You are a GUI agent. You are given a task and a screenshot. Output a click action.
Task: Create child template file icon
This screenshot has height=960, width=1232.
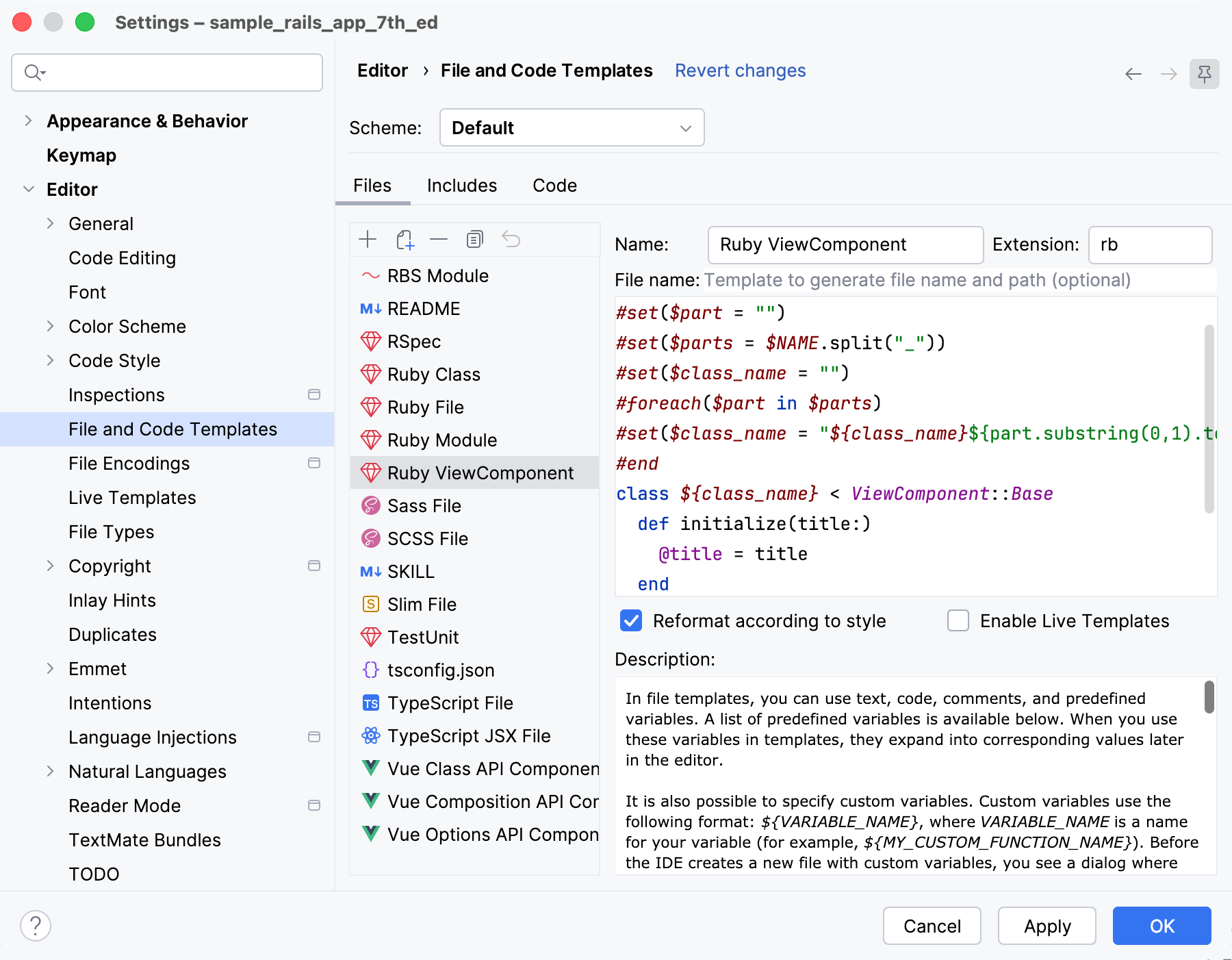[x=405, y=239]
